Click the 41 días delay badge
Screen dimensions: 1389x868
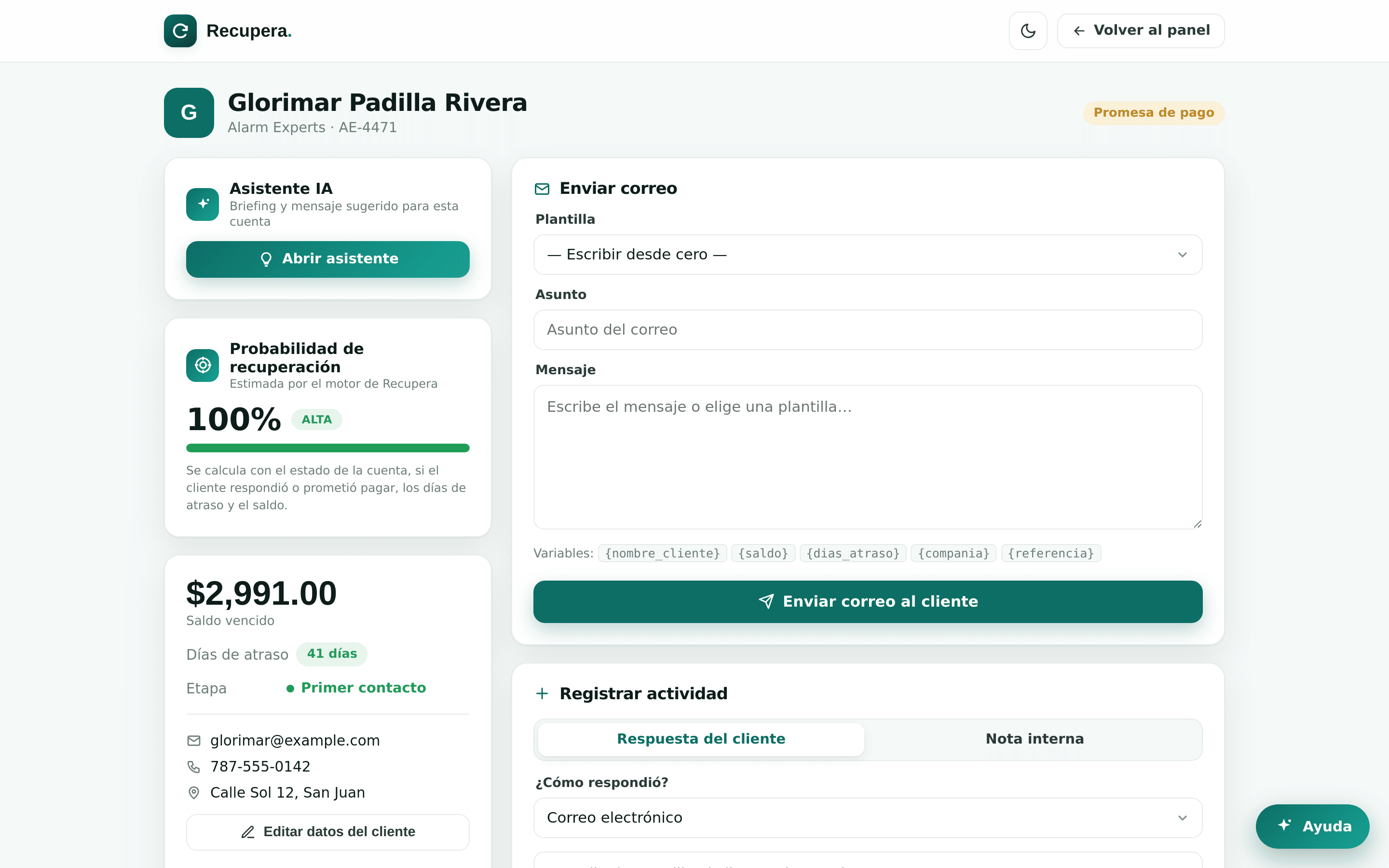332,654
